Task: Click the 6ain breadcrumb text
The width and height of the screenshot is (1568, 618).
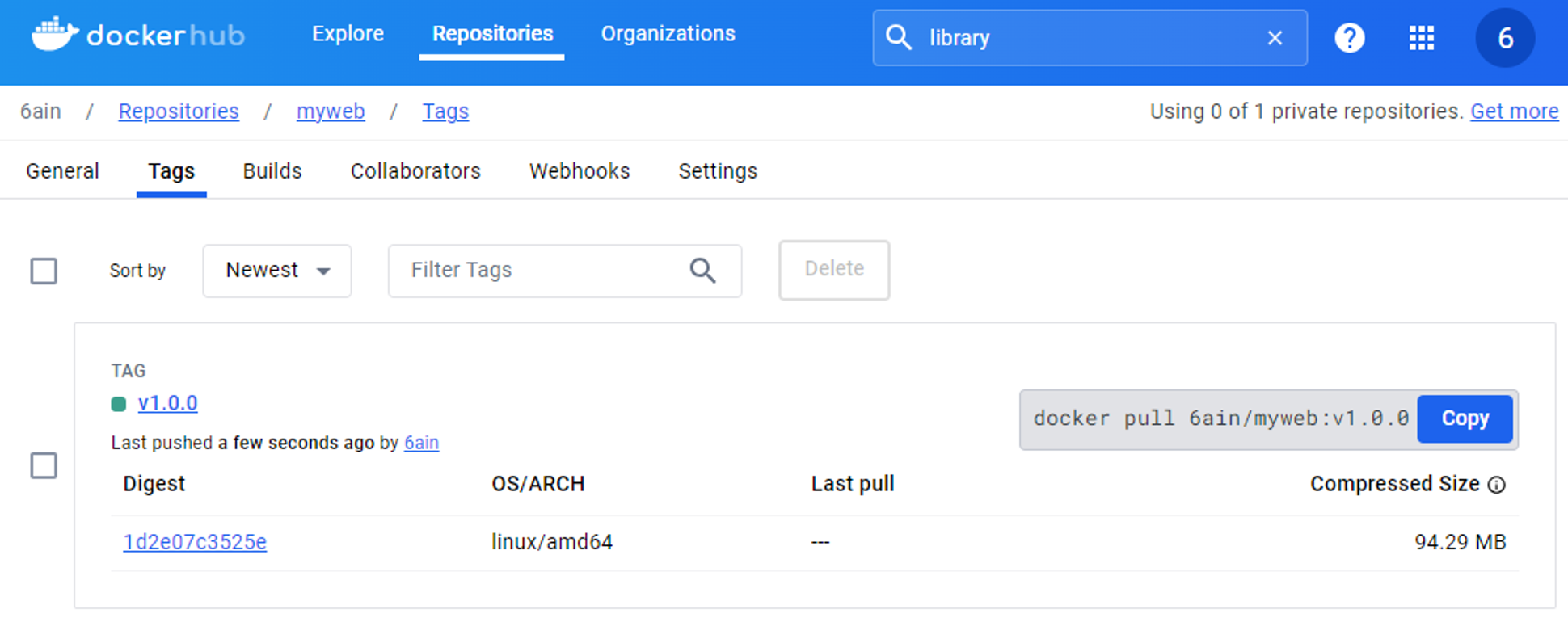Action: pos(40,111)
